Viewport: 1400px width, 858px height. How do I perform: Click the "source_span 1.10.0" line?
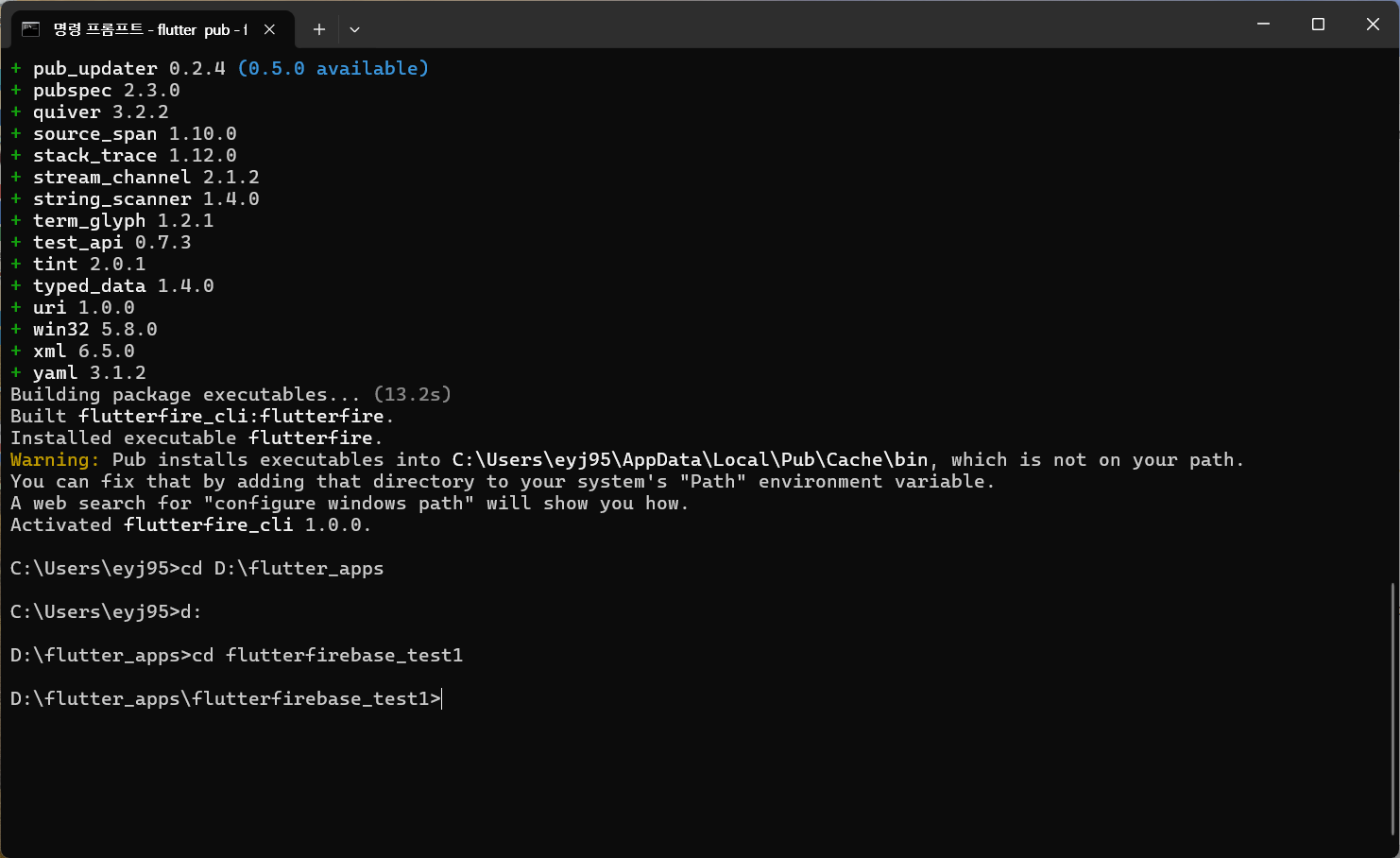pyautogui.click(x=124, y=133)
